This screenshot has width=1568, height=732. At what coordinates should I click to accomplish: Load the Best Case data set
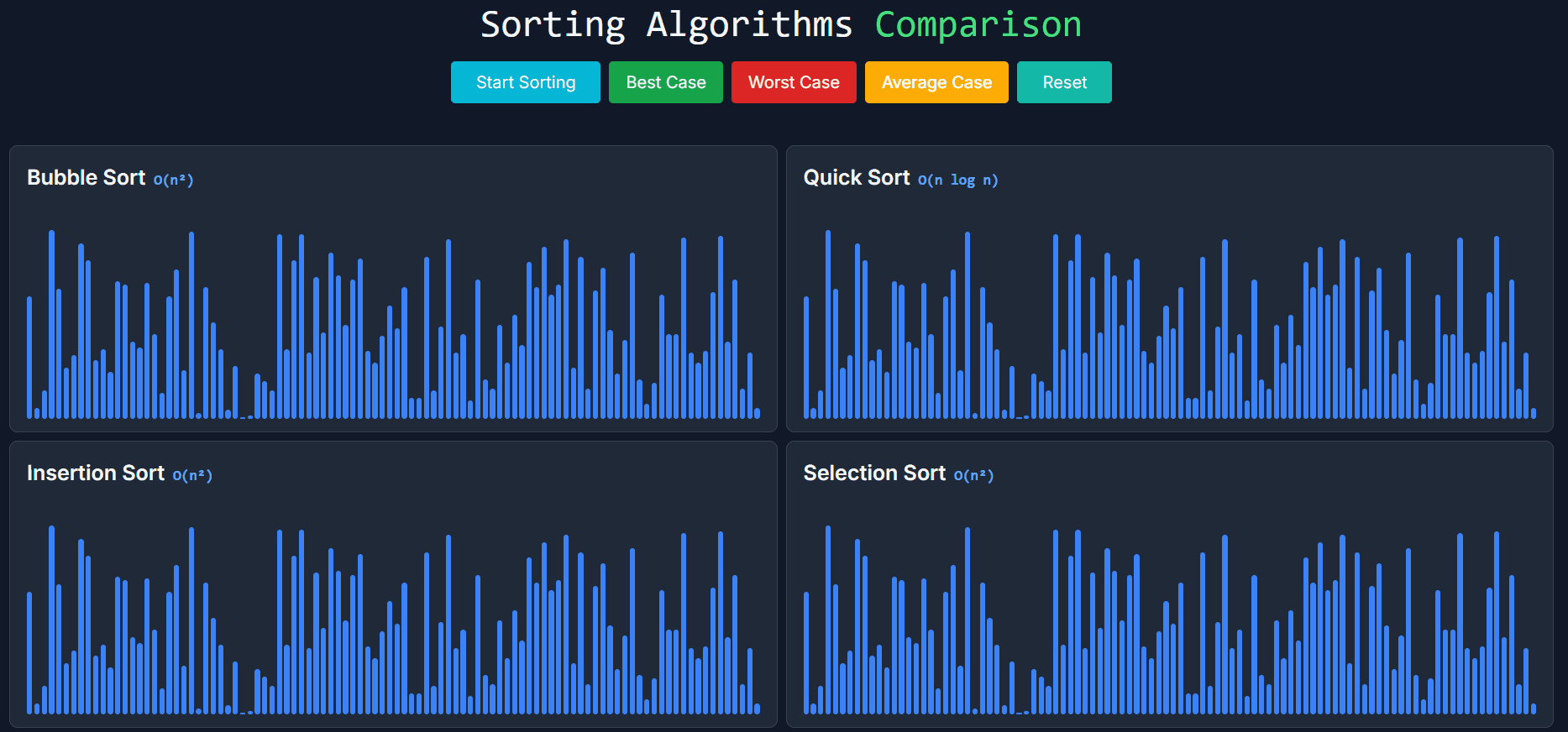point(665,82)
